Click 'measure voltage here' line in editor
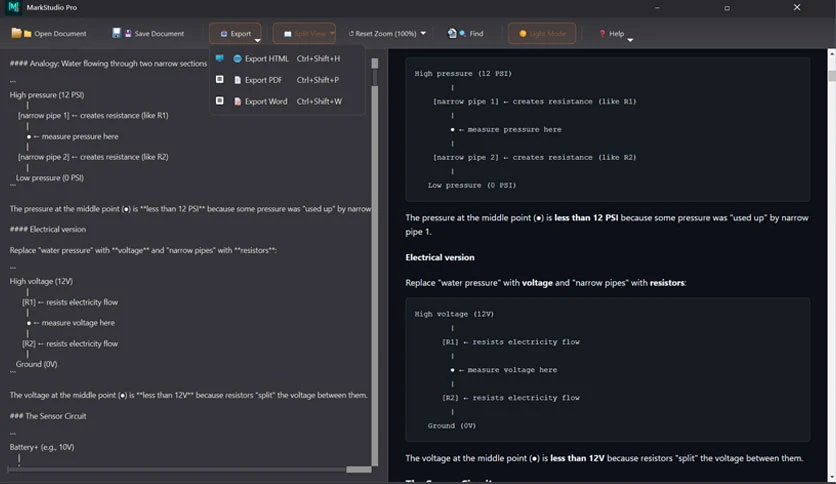The image size is (836, 484). (71, 322)
